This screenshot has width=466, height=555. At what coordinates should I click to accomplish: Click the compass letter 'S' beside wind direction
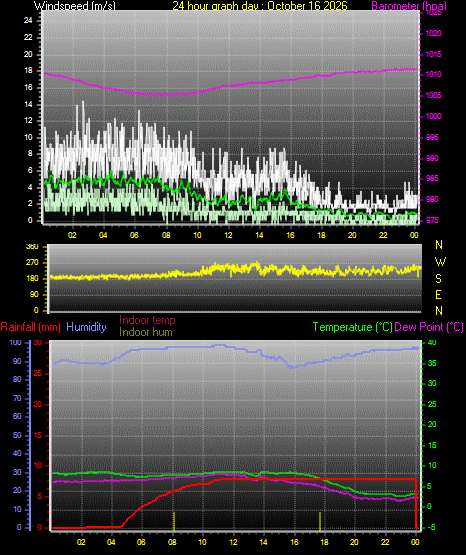(x=438, y=279)
